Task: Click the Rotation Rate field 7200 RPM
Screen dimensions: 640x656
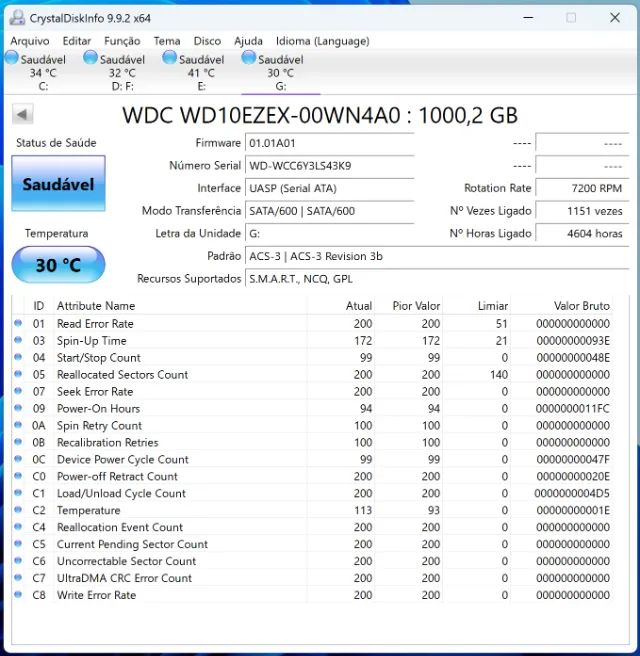Action: pyautogui.click(x=582, y=188)
